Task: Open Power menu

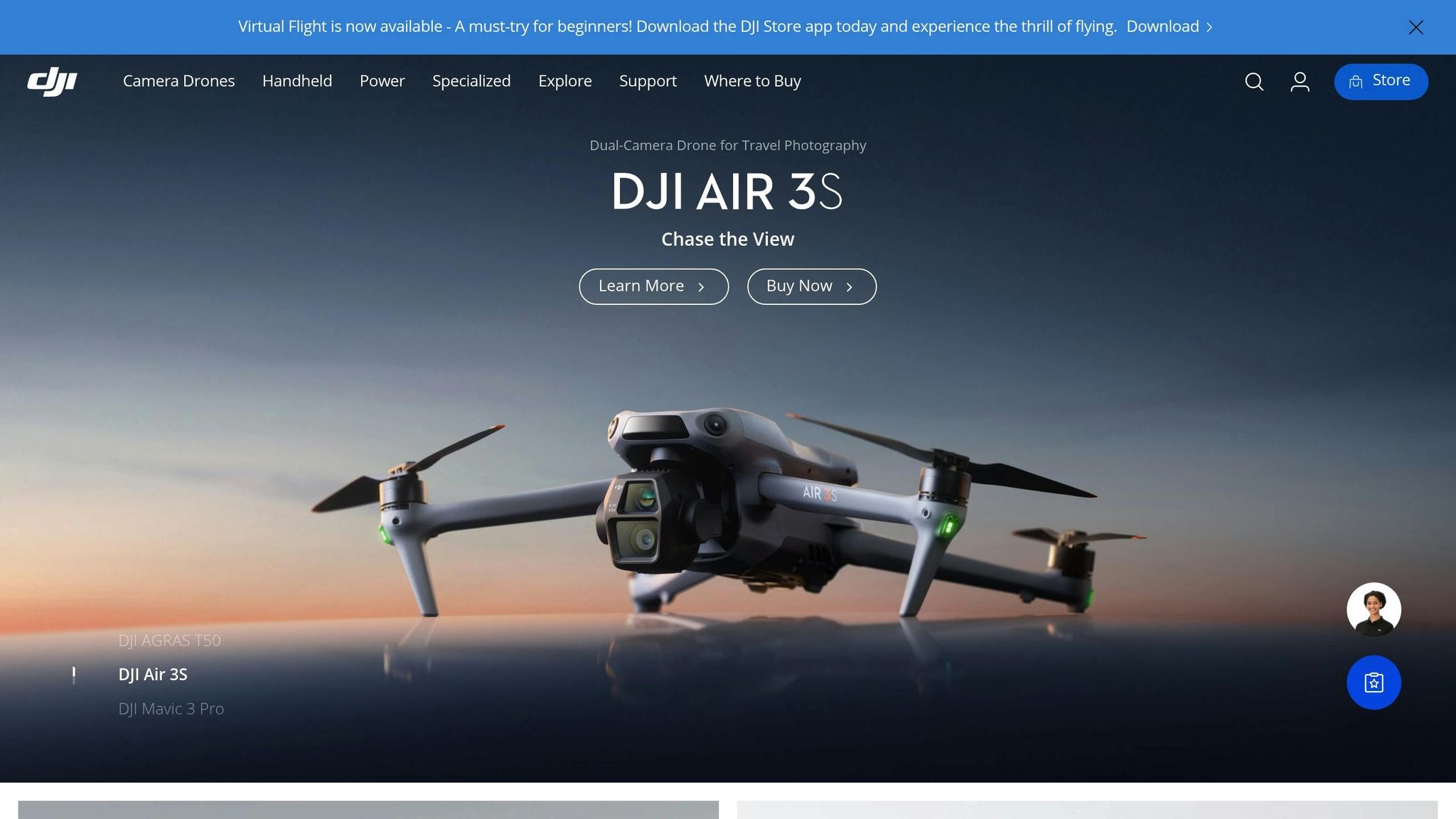Action: [x=382, y=81]
